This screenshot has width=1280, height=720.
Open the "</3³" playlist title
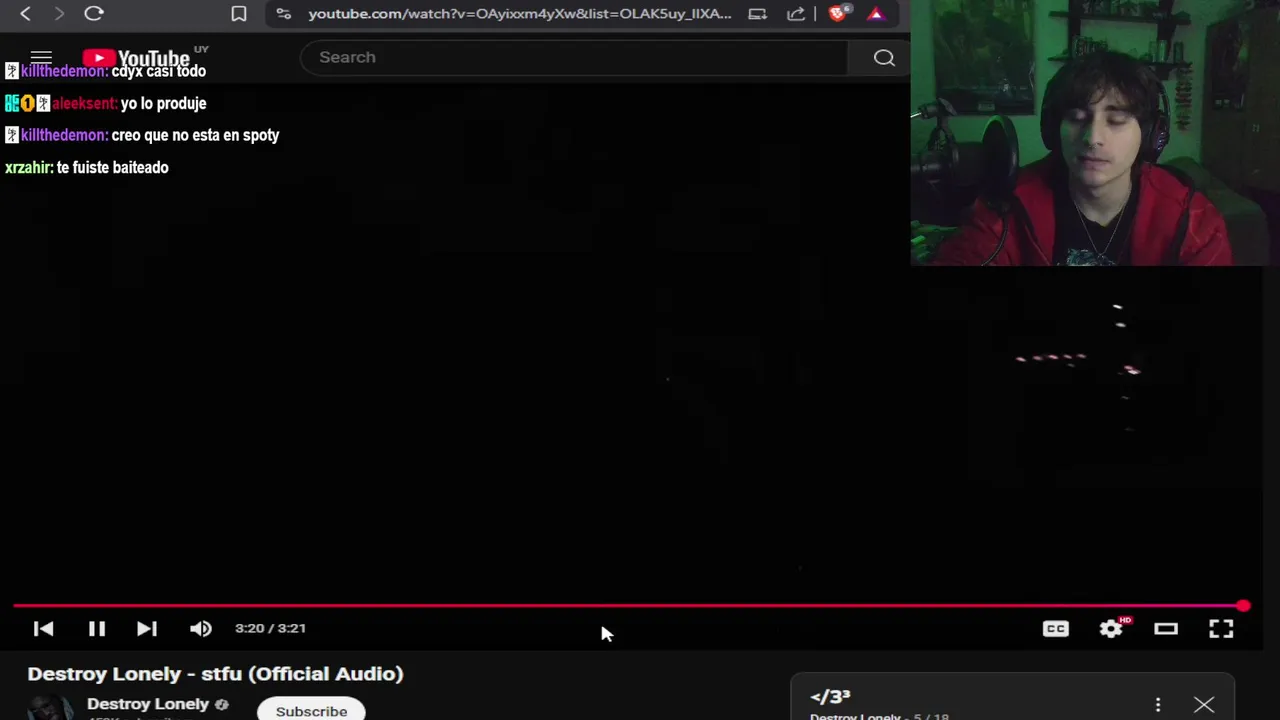click(830, 697)
